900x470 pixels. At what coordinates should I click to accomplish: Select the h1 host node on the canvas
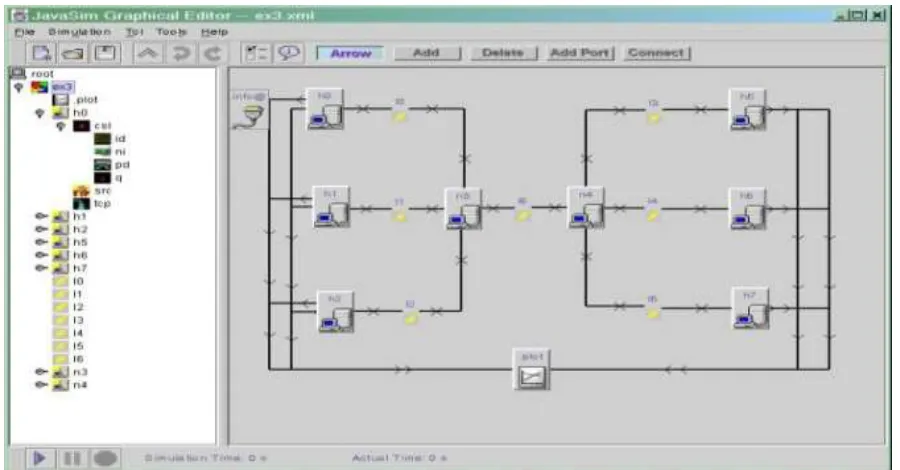point(331,207)
